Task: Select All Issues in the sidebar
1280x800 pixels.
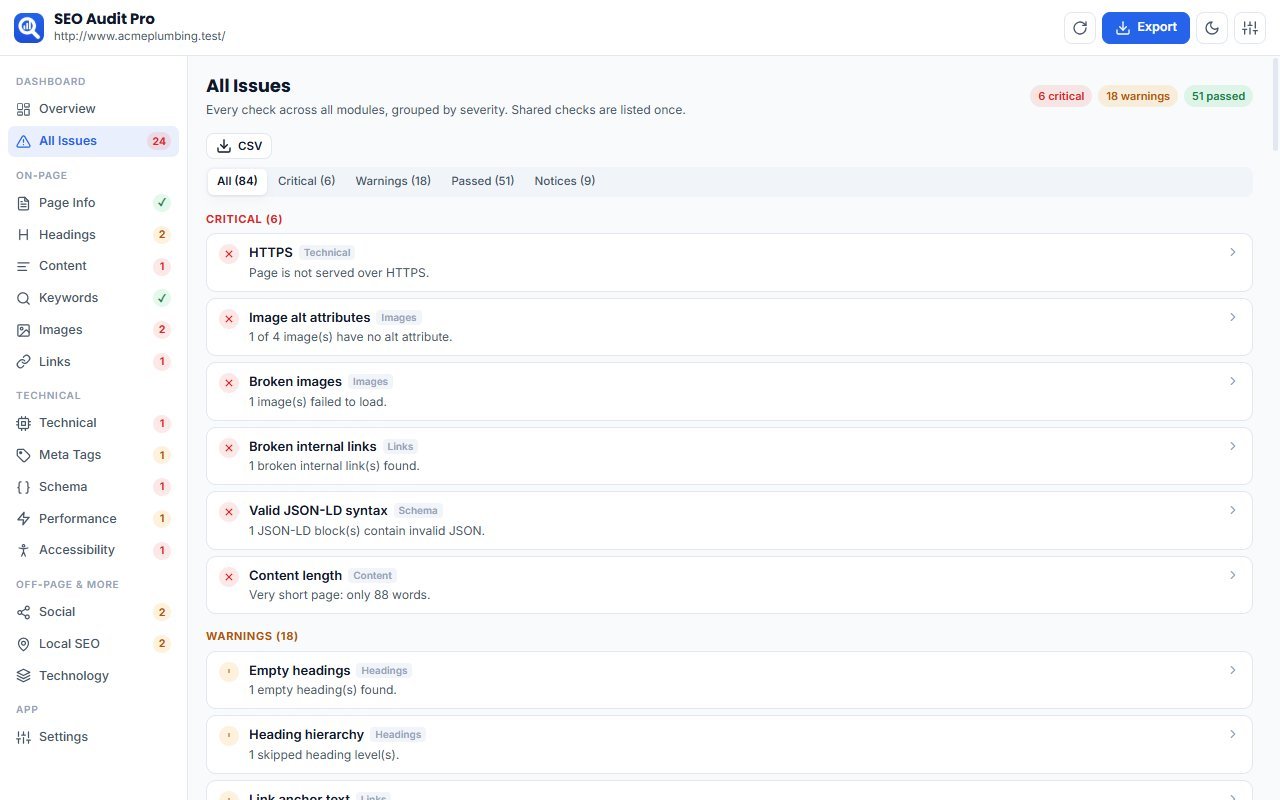Action: [93, 141]
